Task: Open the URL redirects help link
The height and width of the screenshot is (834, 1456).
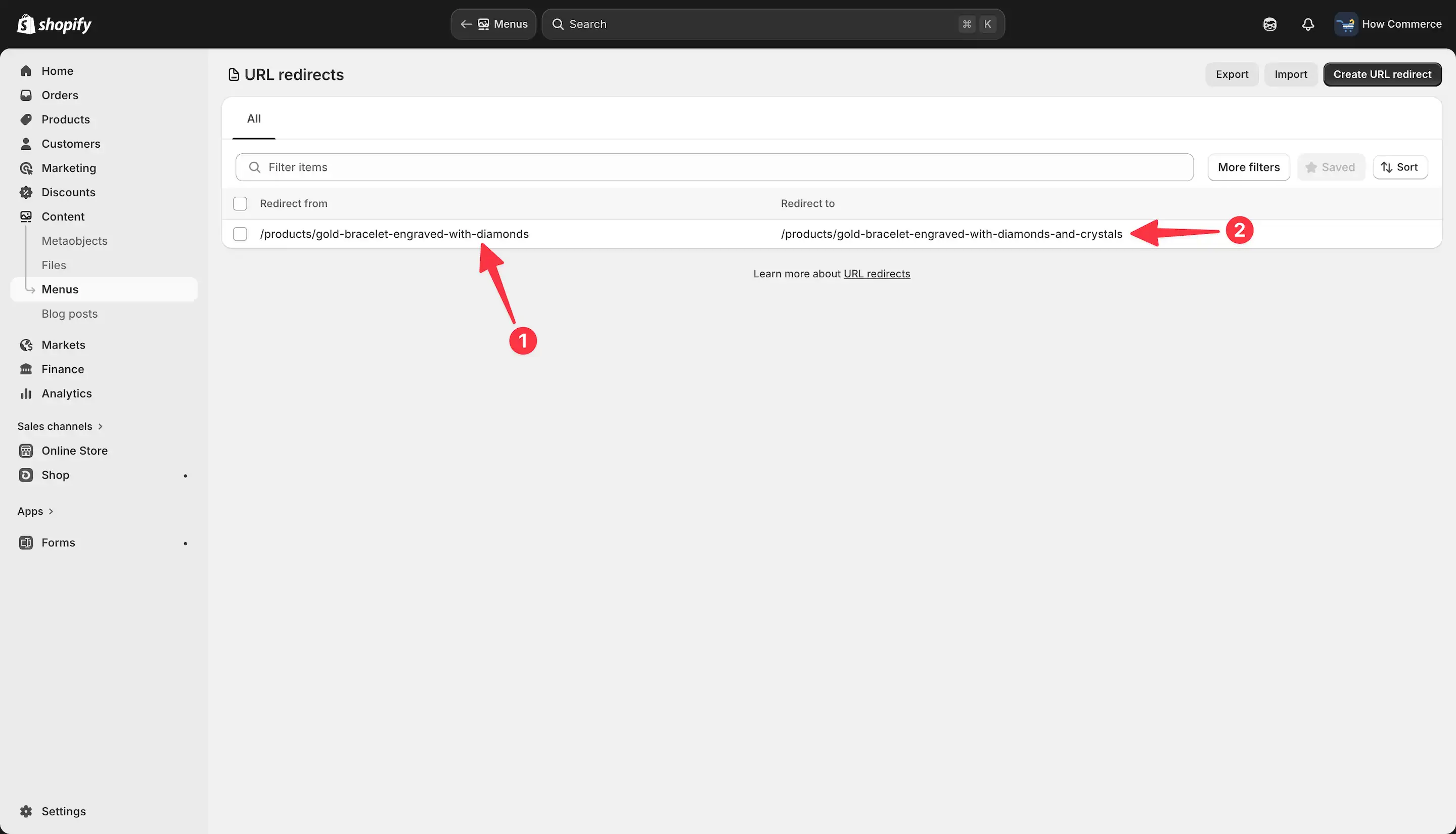Action: tap(877, 274)
